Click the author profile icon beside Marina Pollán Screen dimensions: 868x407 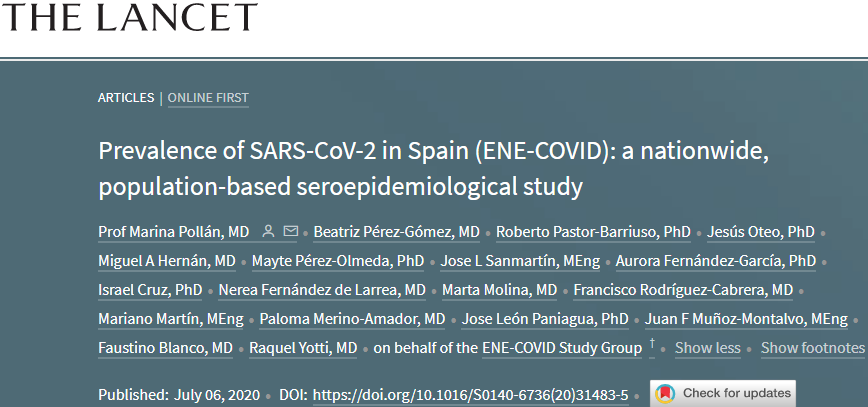[x=268, y=231]
